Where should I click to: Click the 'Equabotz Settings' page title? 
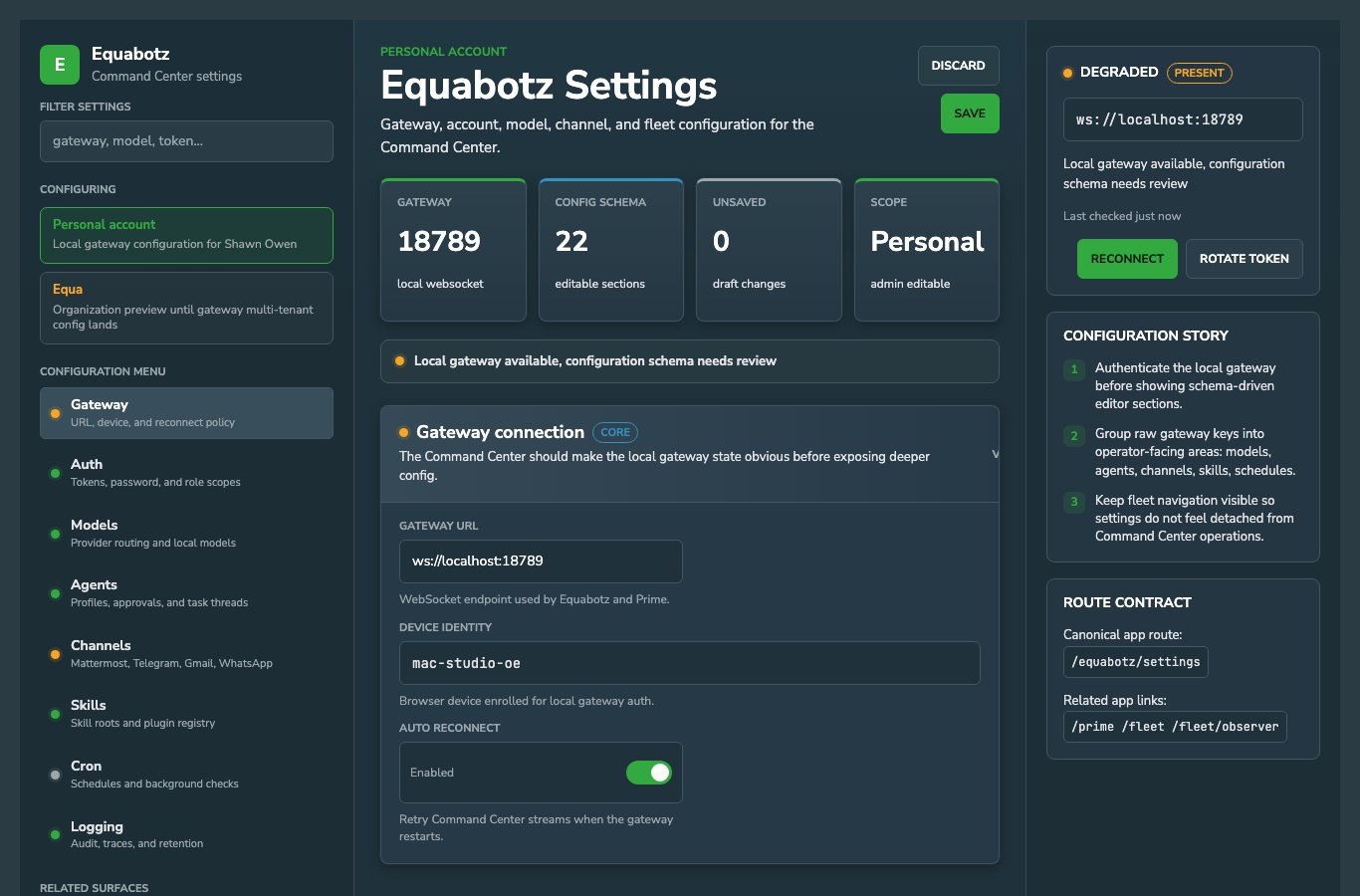pos(549,86)
